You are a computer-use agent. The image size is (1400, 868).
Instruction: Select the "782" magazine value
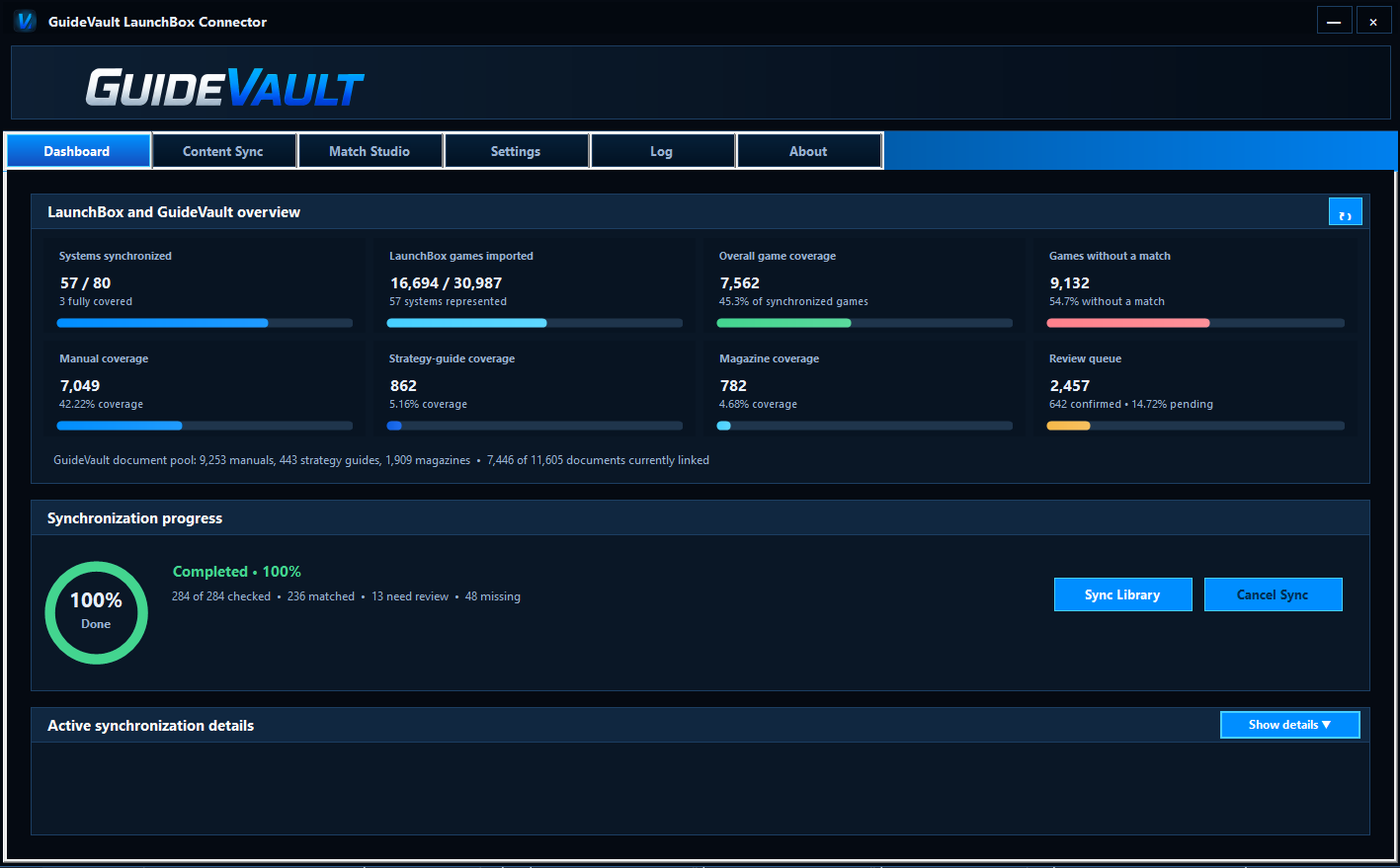click(733, 386)
